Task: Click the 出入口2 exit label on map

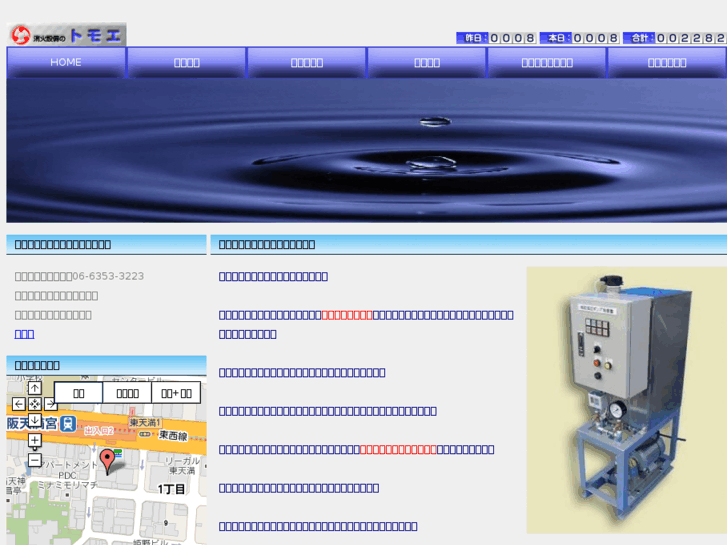Action: (99, 430)
